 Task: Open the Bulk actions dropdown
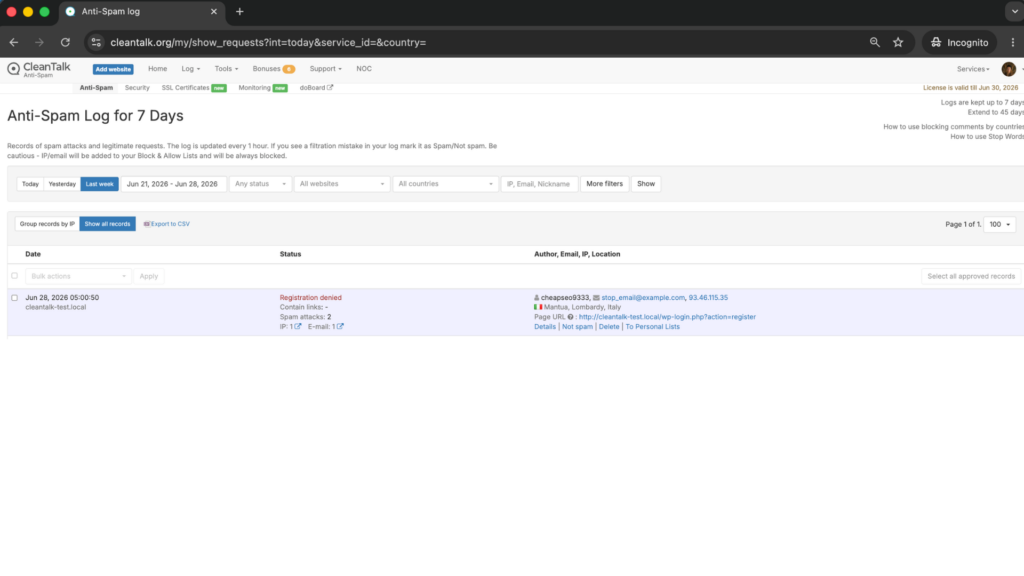78,276
